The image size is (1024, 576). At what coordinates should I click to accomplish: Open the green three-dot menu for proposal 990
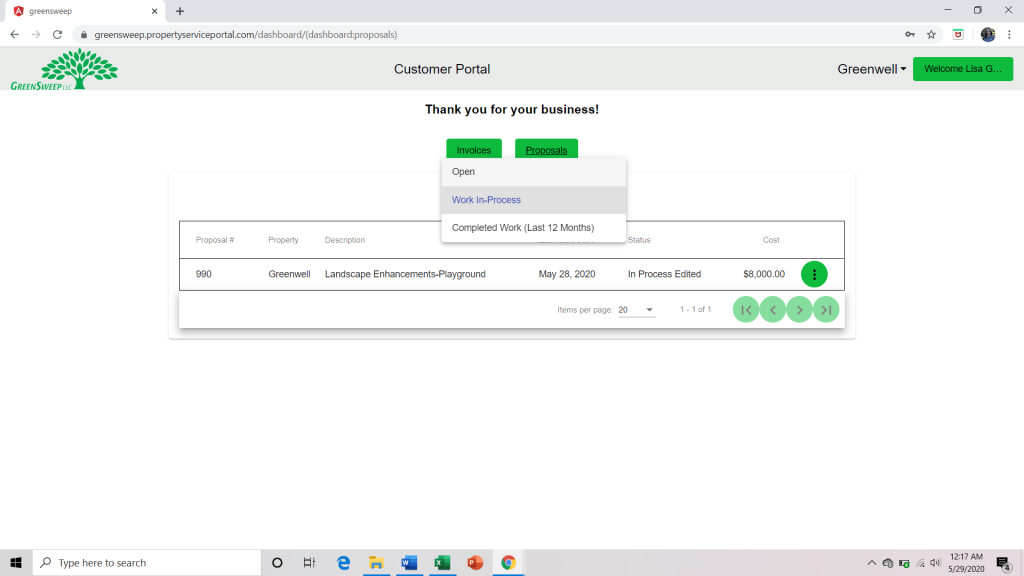[814, 274]
